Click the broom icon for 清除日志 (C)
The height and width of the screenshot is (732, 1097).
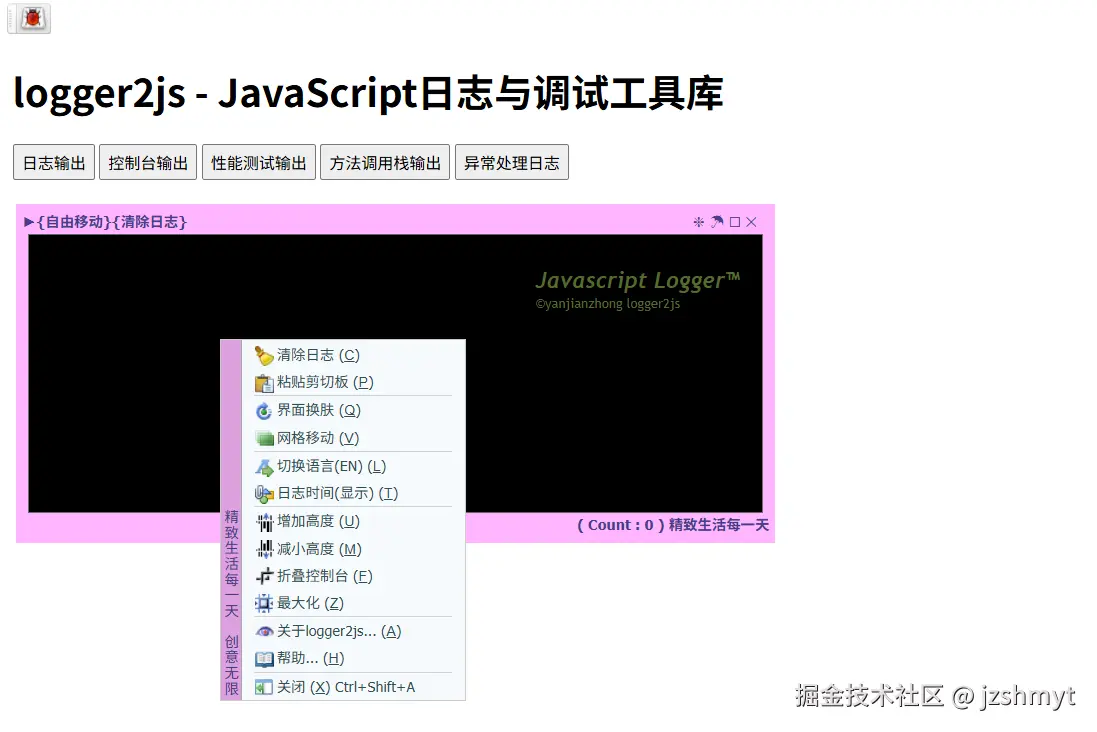tap(264, 356)
